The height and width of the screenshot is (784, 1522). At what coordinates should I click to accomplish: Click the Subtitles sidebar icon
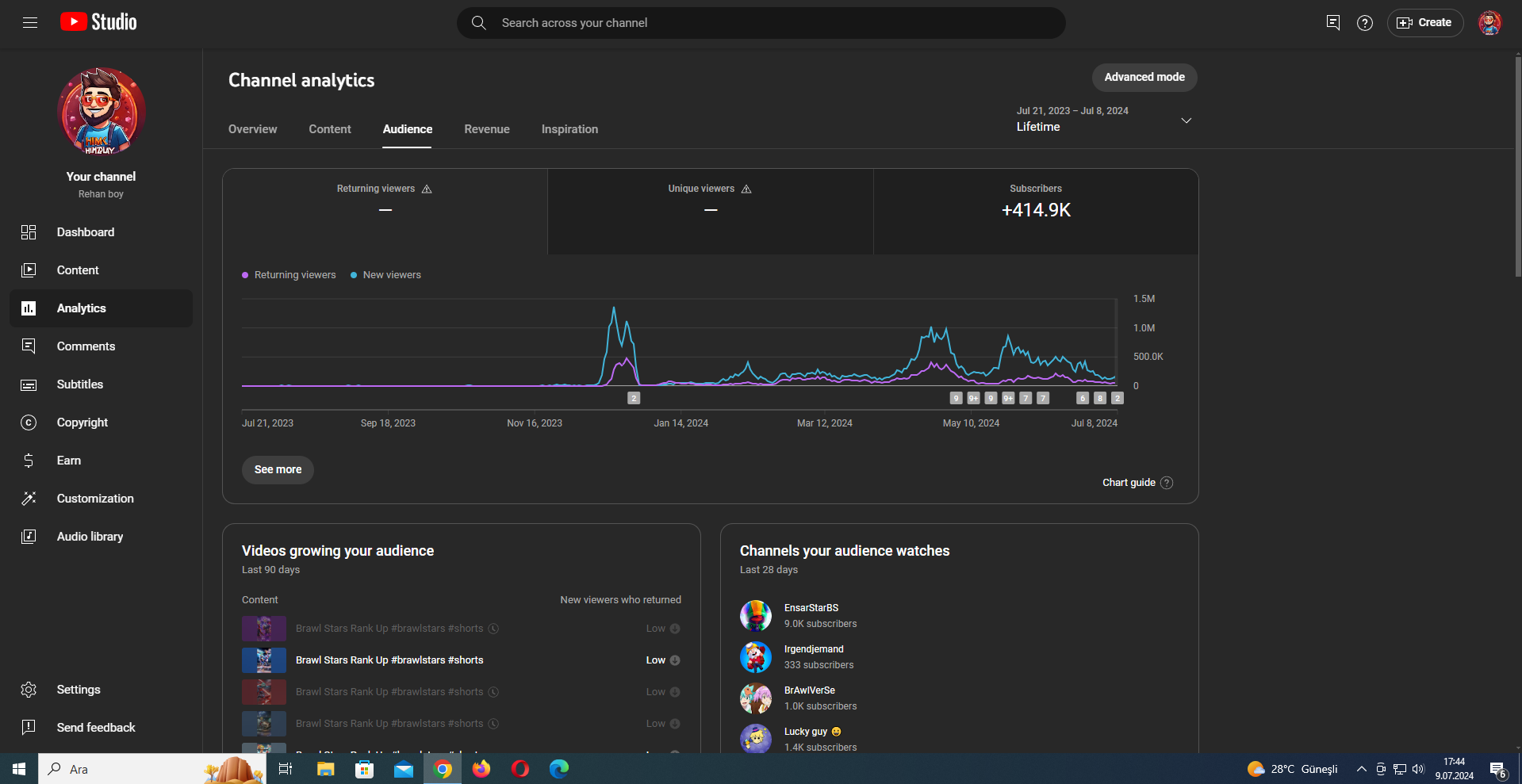coord(29,384)
